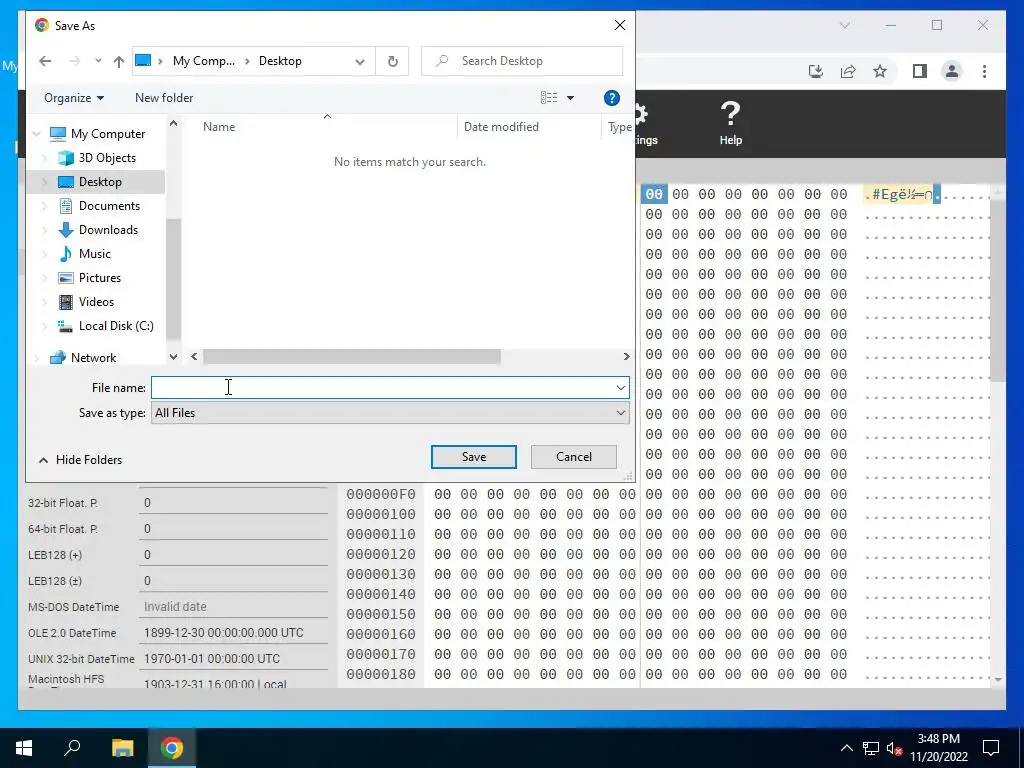Open the address path dropdown
This screenshot has width=1024, height=768.
[x=359, y=61]
